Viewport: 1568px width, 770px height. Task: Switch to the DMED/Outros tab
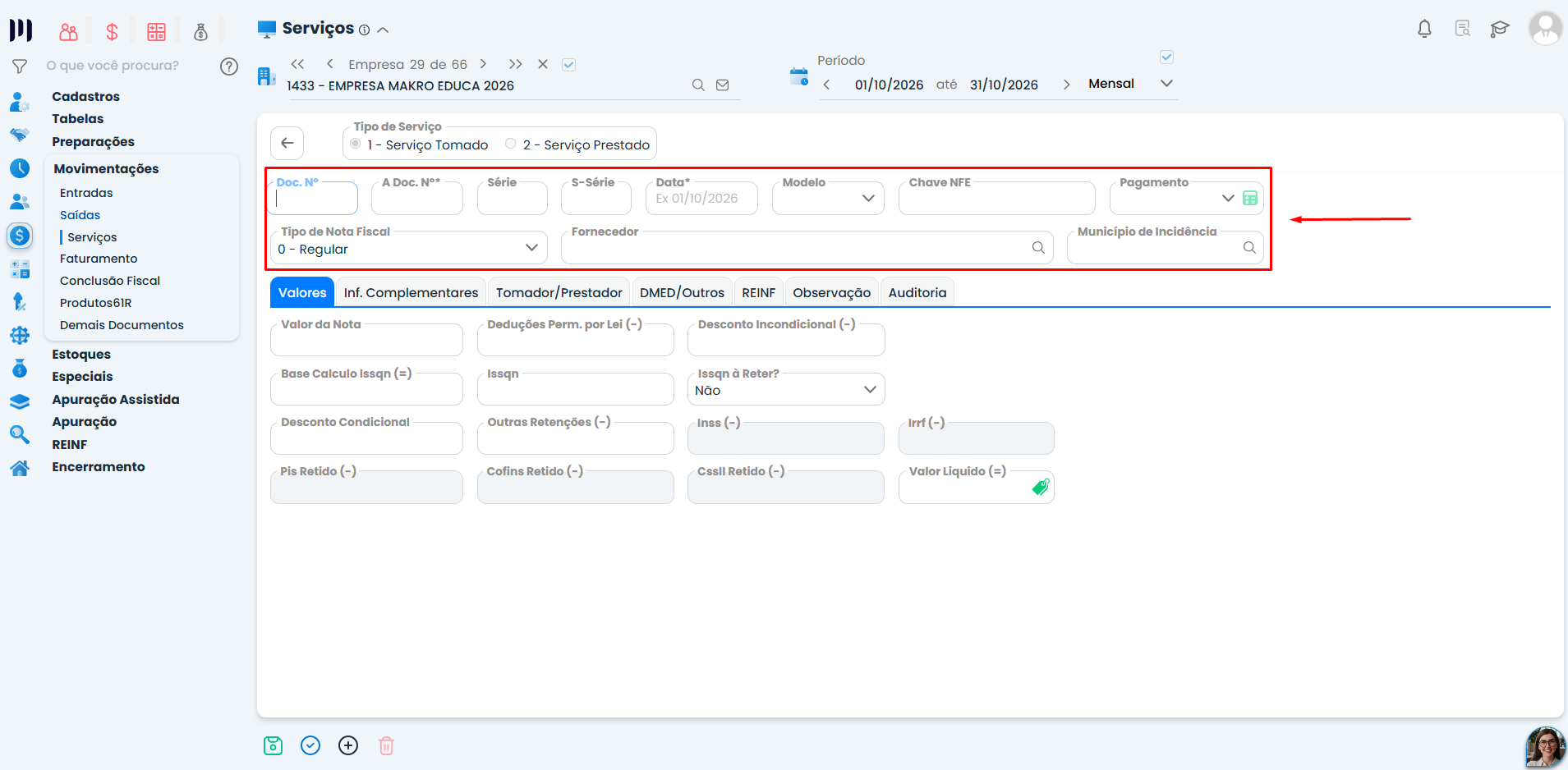[x=682, y=292]
